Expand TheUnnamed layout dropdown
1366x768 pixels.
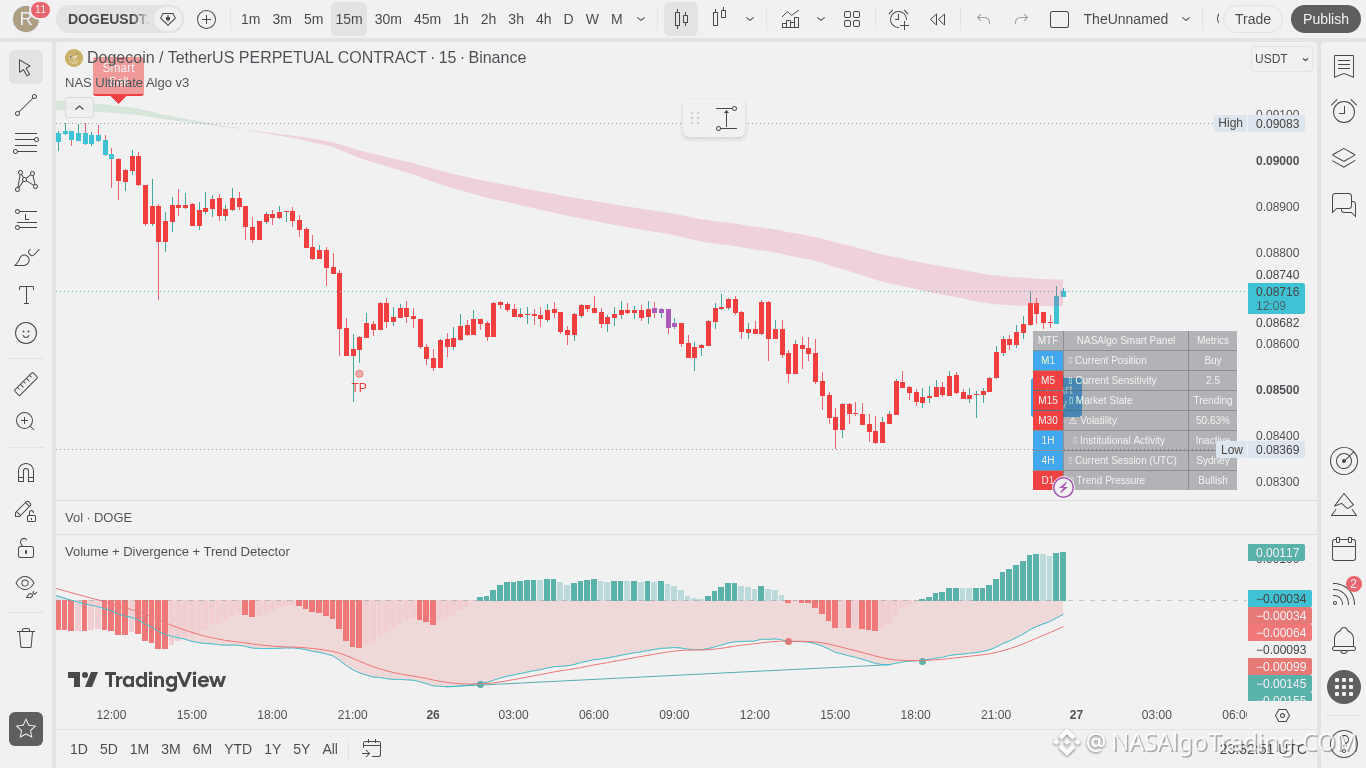pyautogui.click(x=1186, y=19)
